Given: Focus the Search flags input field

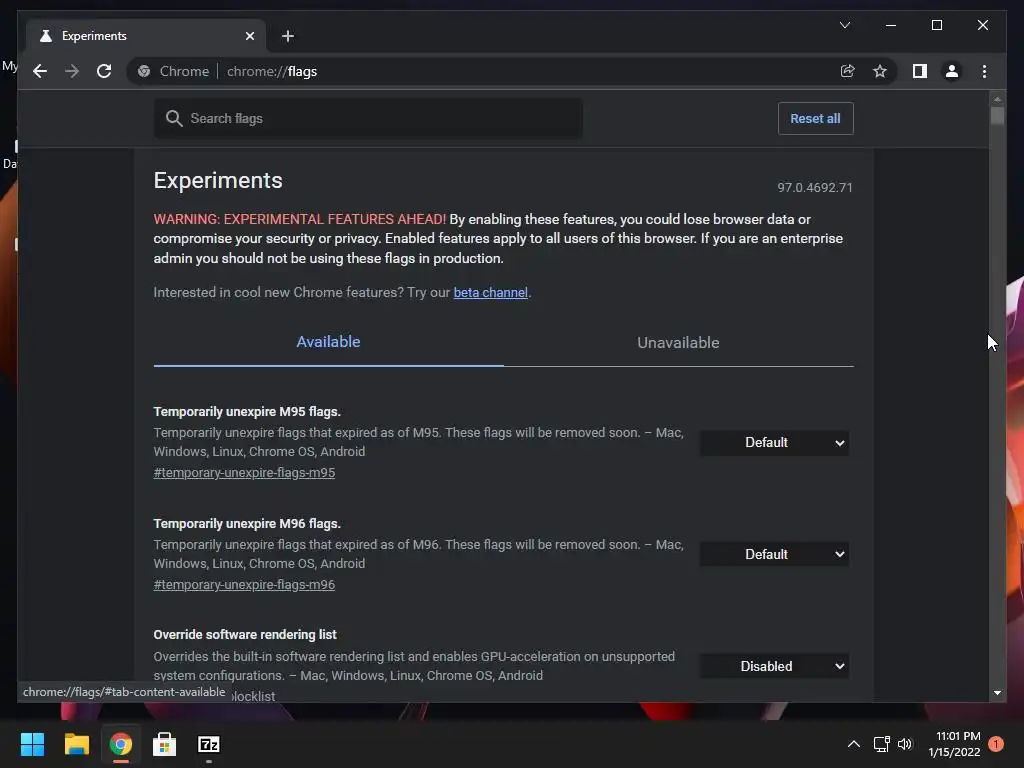Looking at the screenshot, I should [368, 118].
